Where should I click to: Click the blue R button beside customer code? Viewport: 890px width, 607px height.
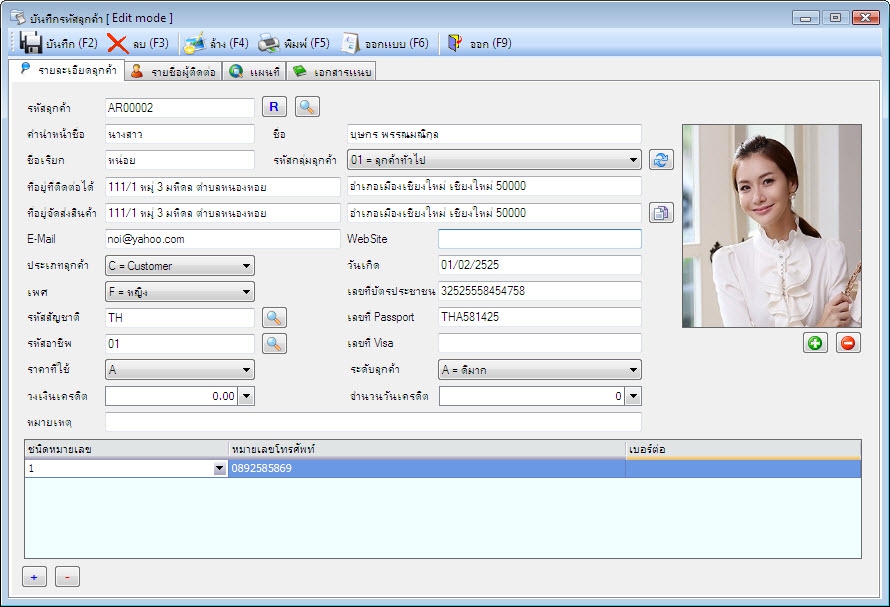[x=274, y=106]
